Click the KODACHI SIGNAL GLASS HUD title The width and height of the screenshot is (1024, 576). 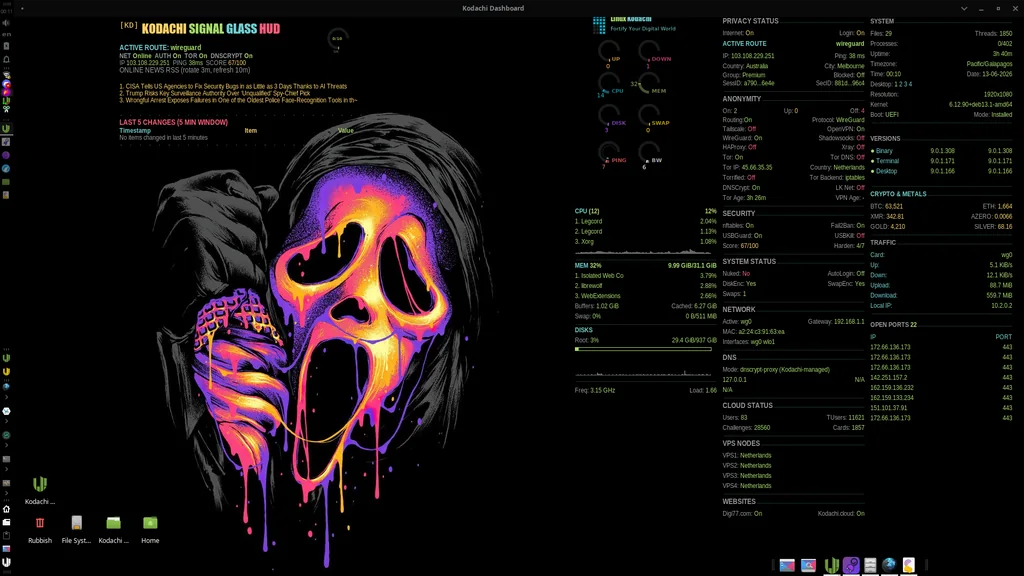[210, 29]
